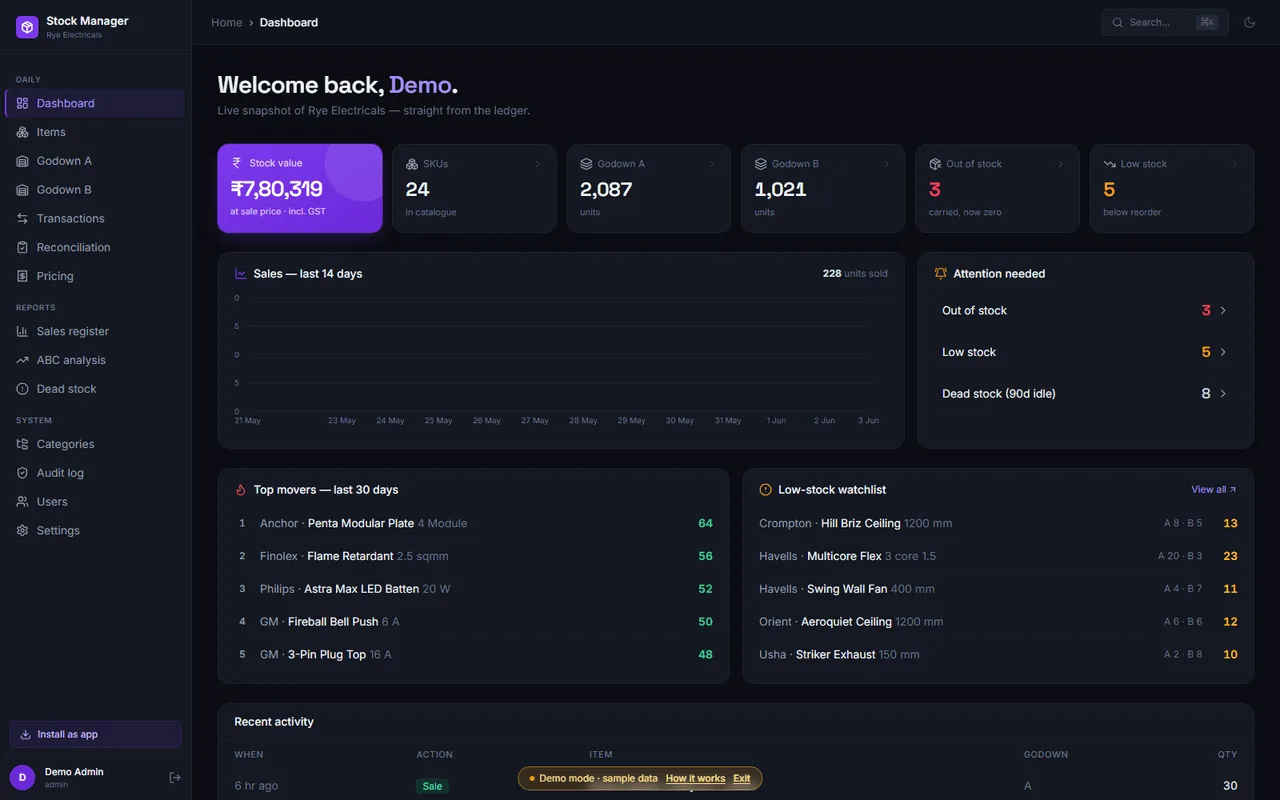Open Low stock card chevron
This screenshot has width=1280, height=800.
(x=1235, y=164)
